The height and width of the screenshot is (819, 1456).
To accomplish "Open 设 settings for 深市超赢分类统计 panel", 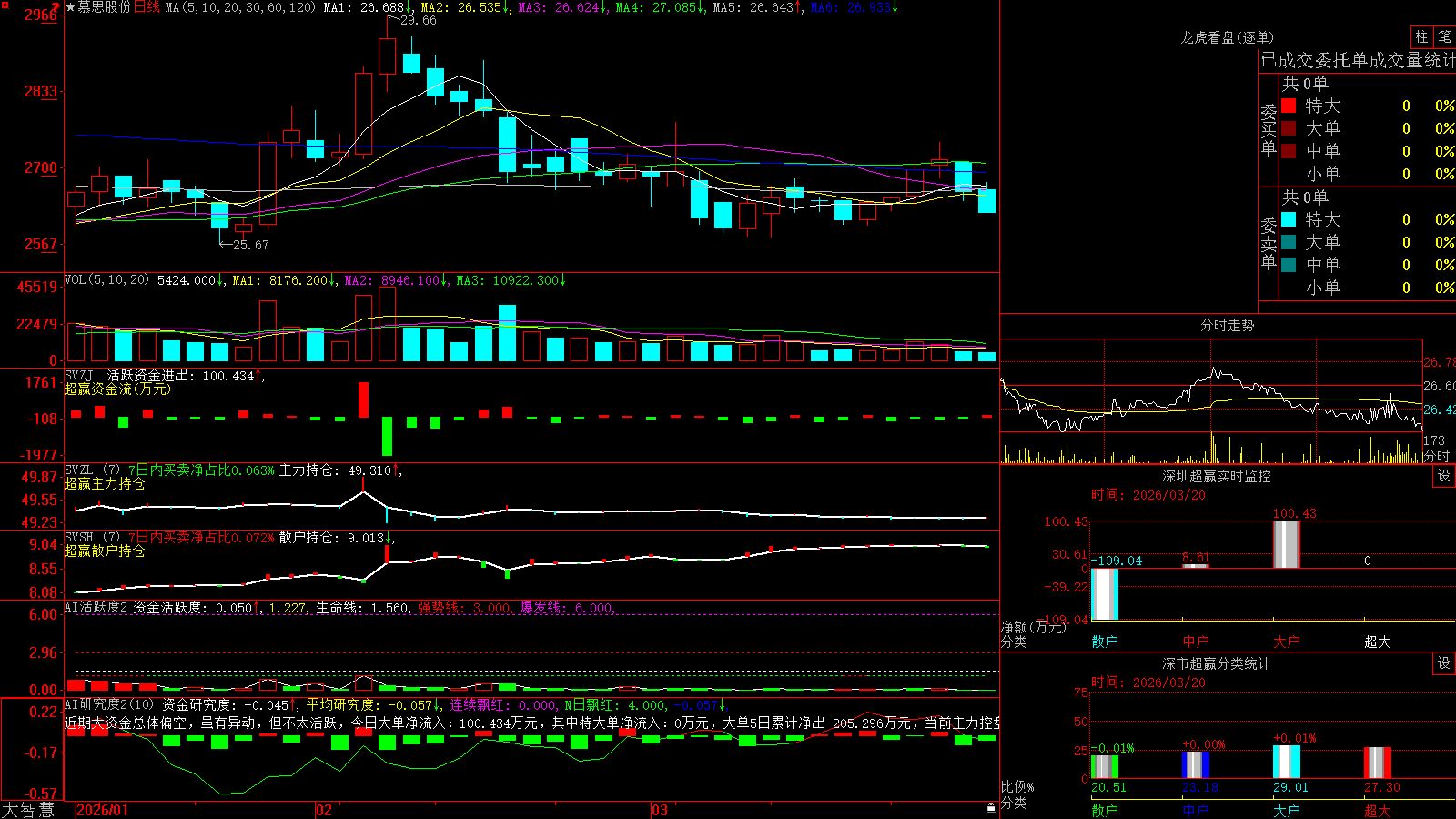I will [1444, 663].
